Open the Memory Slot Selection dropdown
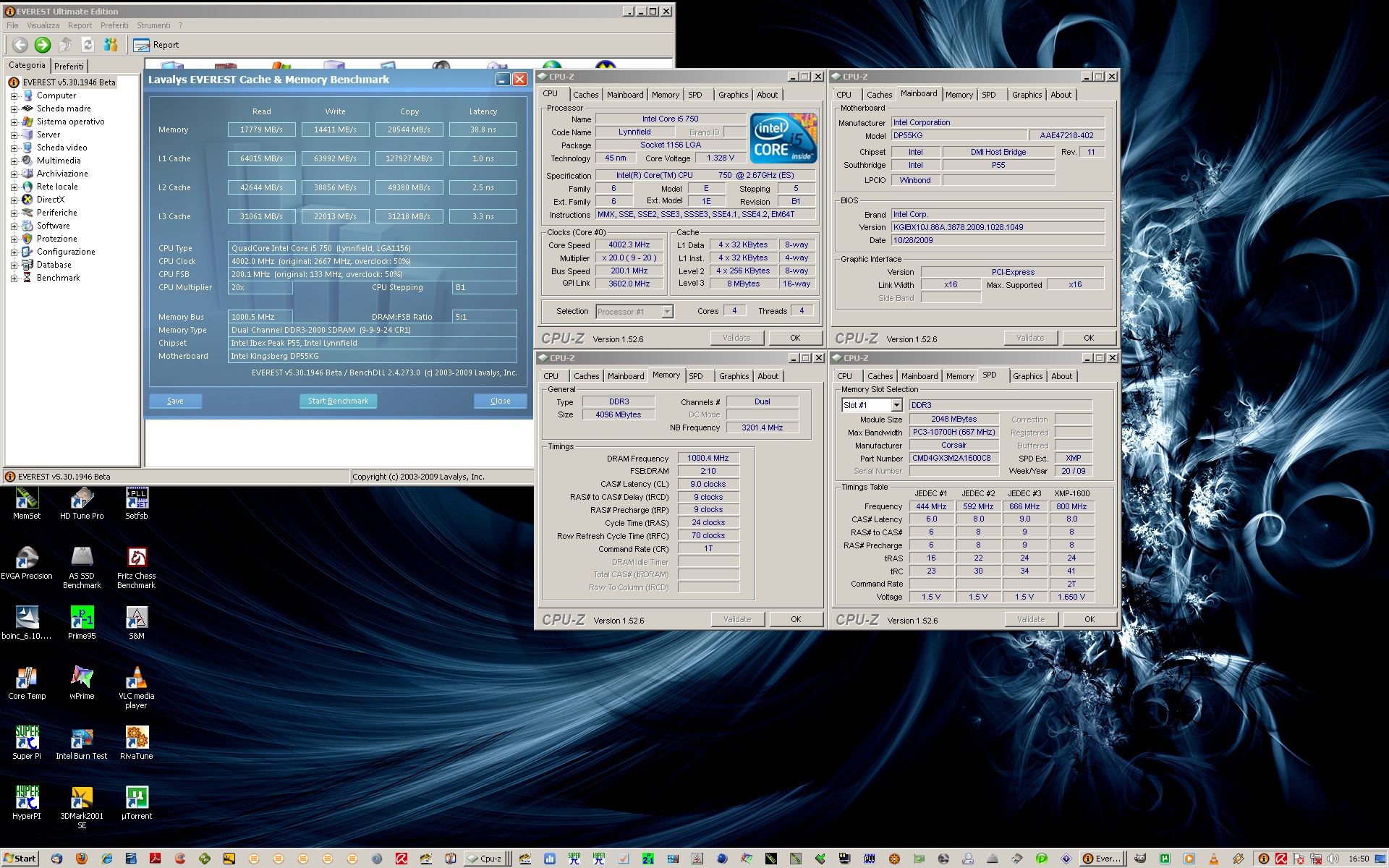The width and height of the screenshot is (1389, 868). (x=896, y=405)
